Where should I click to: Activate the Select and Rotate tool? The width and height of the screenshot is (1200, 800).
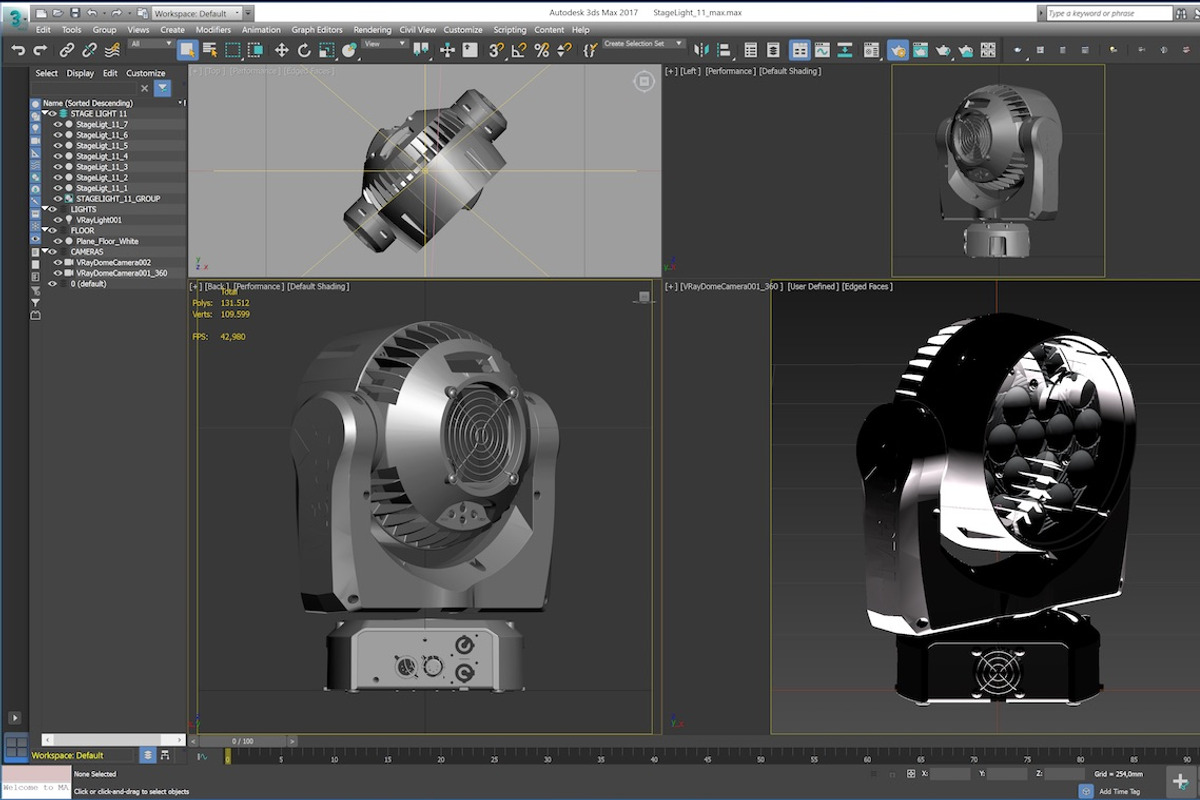point(304,50)
